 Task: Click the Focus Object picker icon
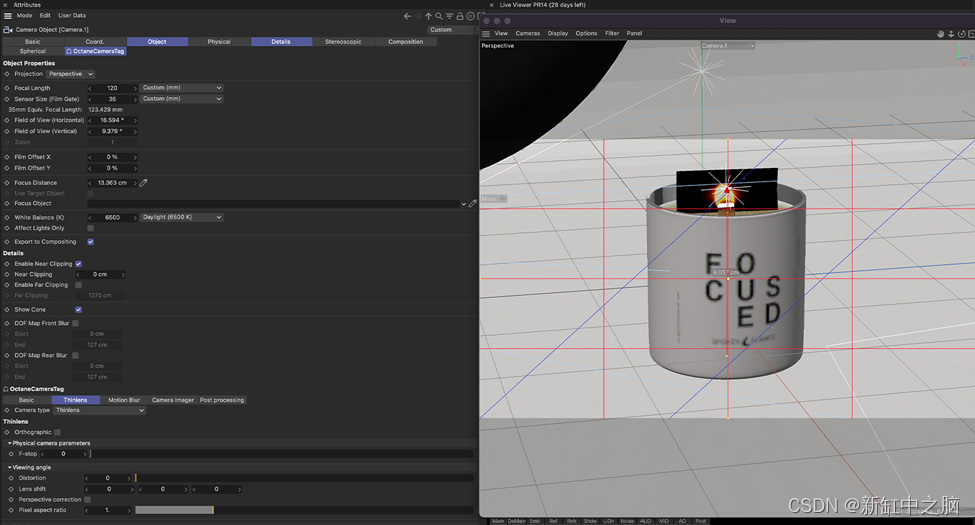tap(473, 203)
